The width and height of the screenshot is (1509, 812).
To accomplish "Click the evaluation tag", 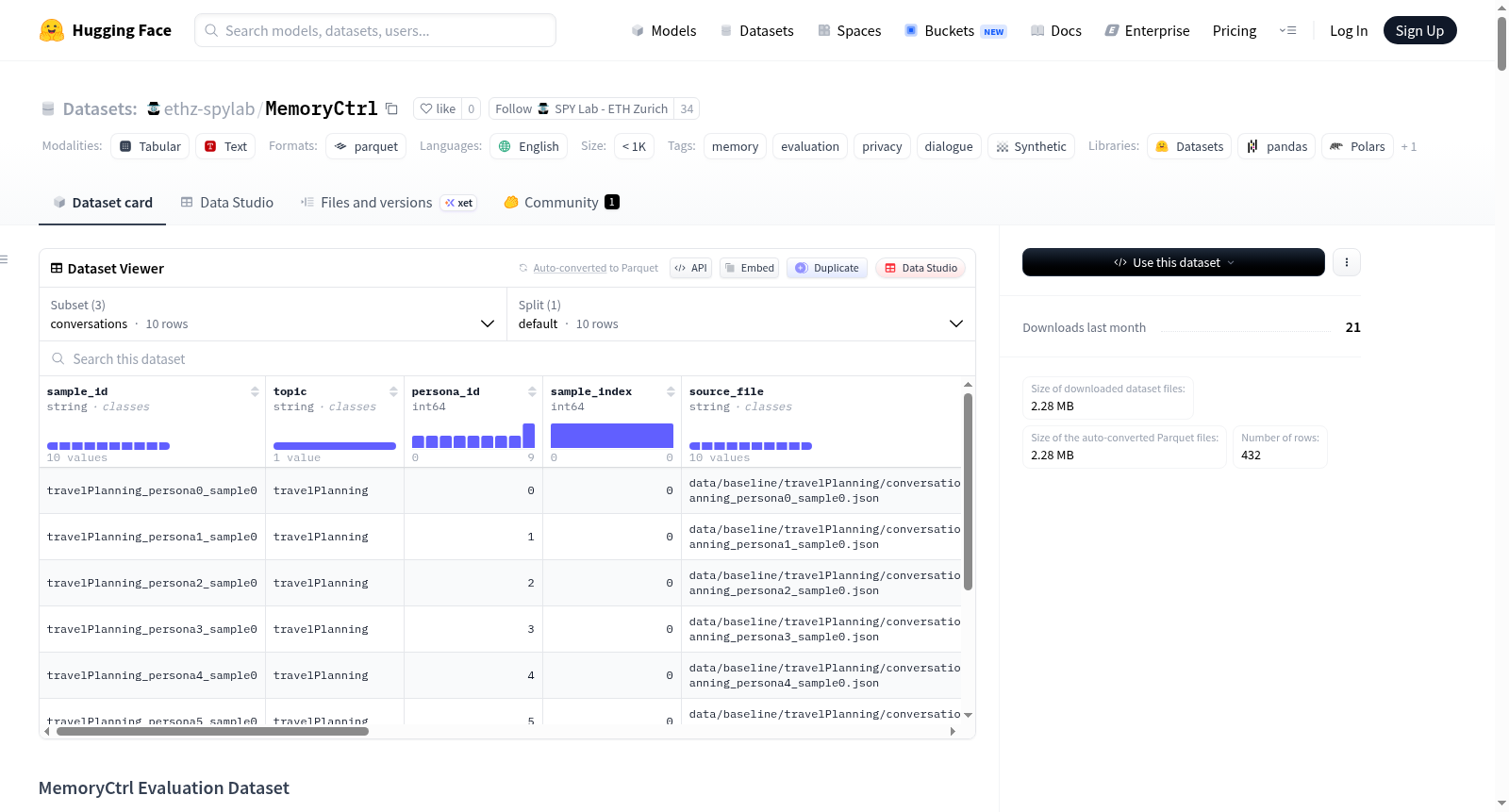I will click(809, 146).
